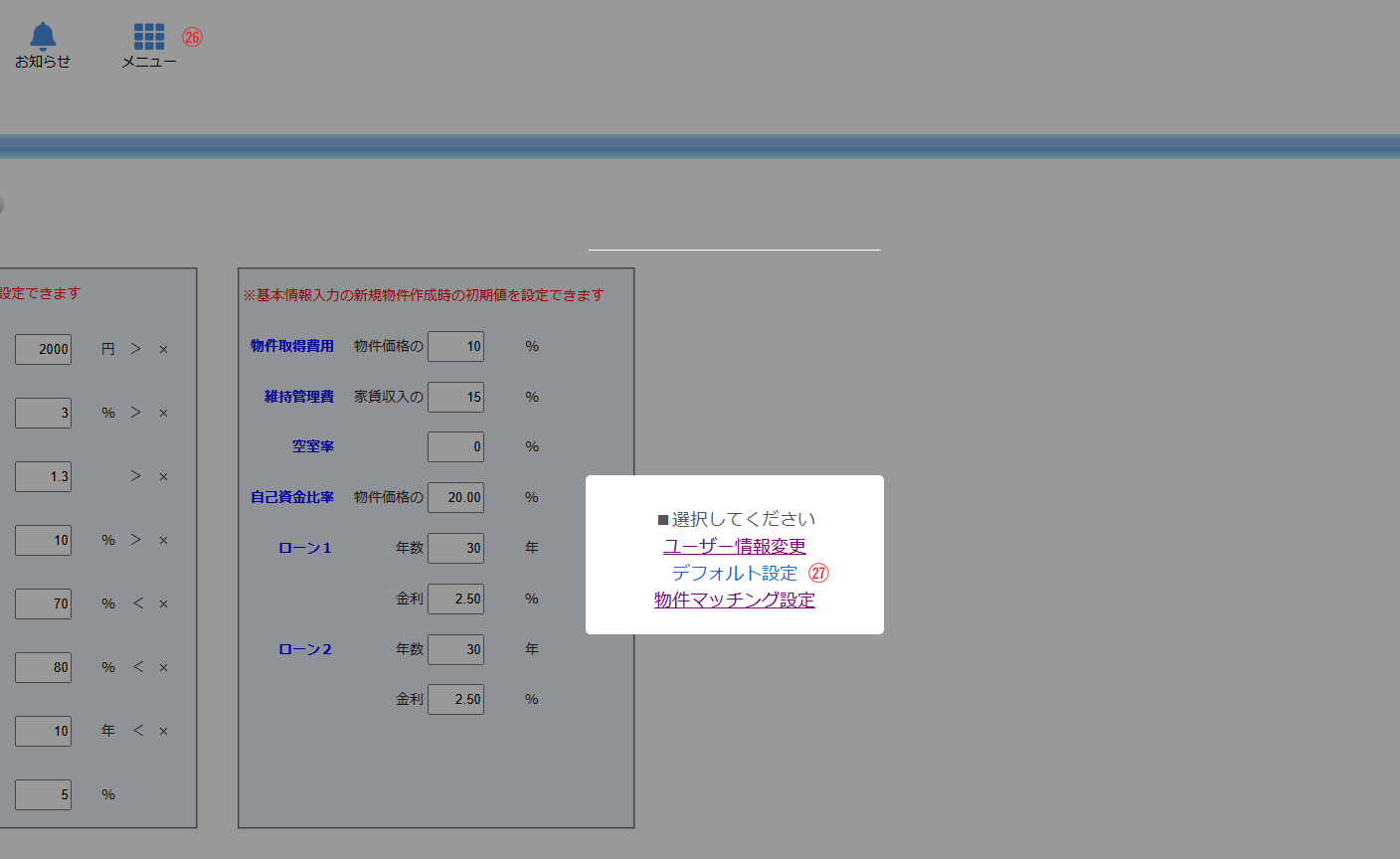Select the 自己資金比率 value field
This screenshot has height=859, width=1400.
click(455, 497)
